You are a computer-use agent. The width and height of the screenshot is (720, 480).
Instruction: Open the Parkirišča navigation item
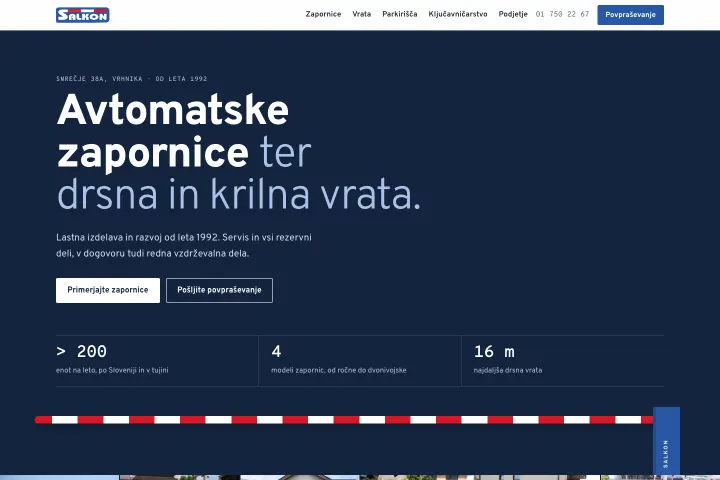399,14
